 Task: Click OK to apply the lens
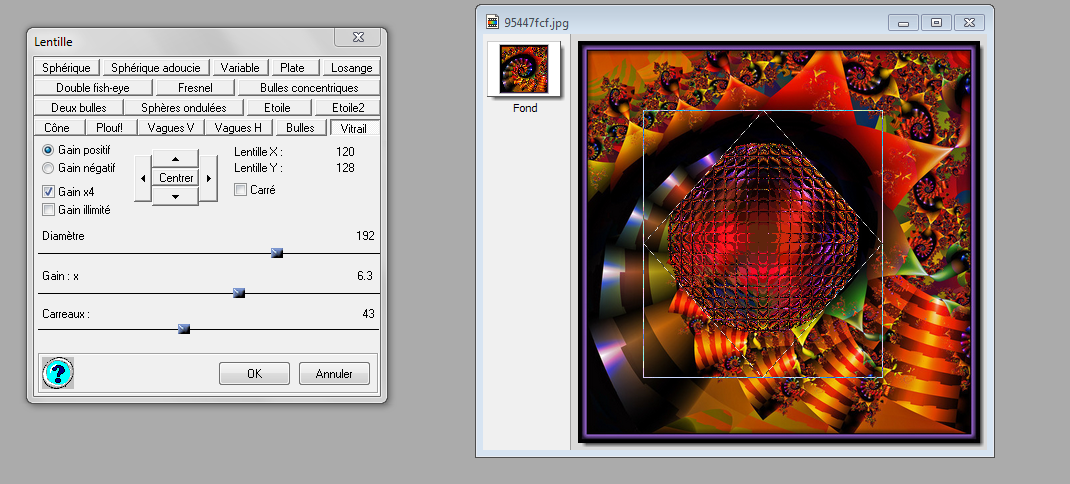254,373
